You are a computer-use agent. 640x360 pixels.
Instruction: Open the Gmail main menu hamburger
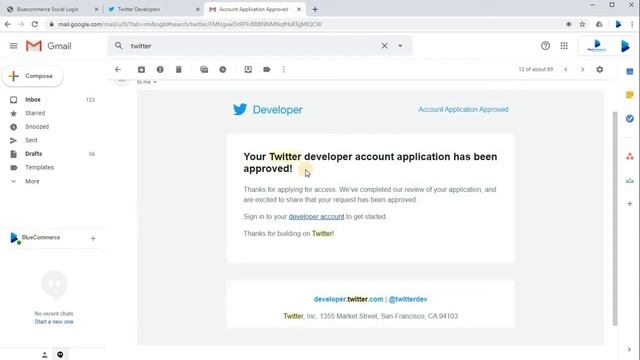click(13, 46)
